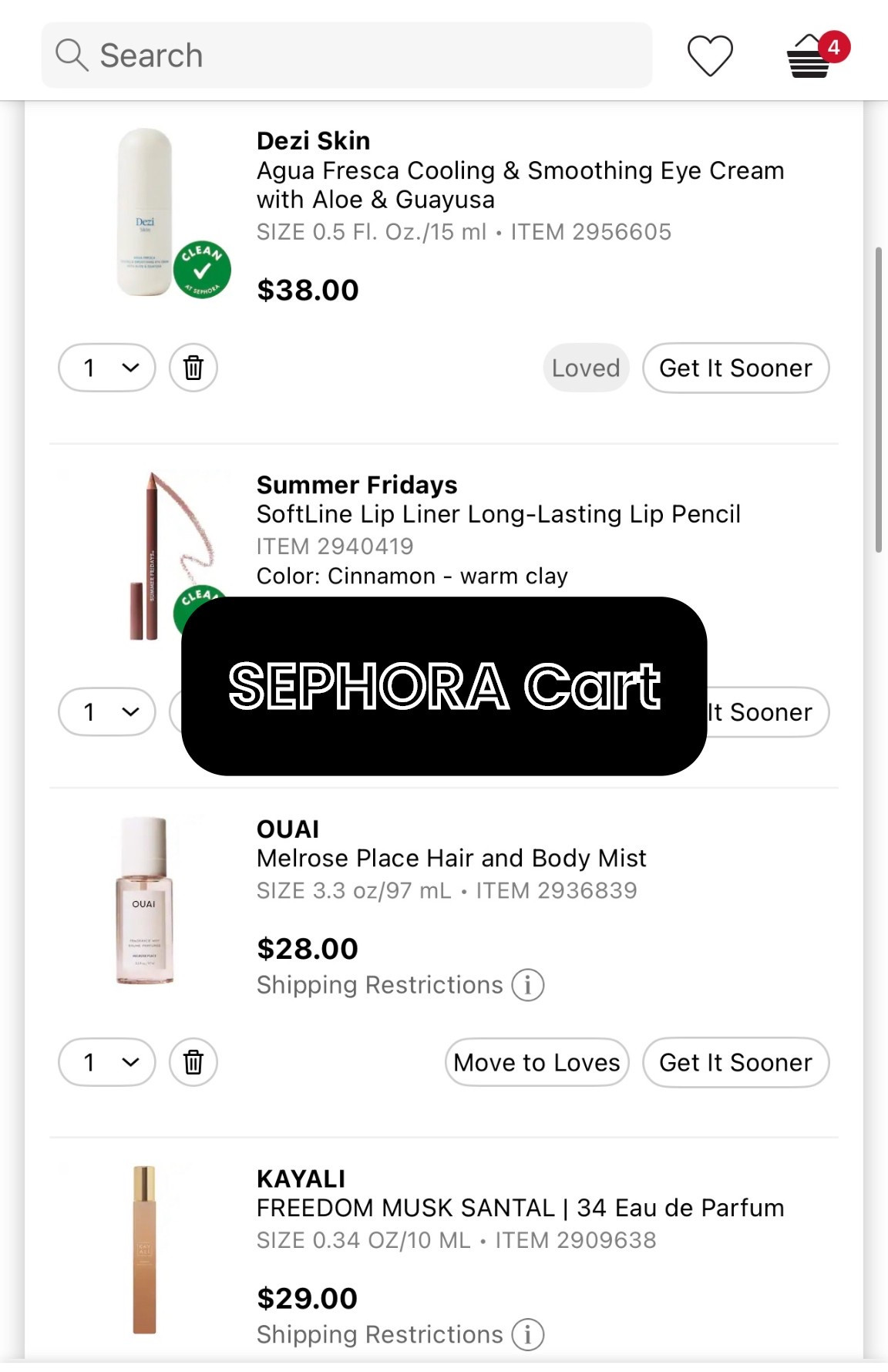
Task: Click Get It Sooner for Dezi Skin
Action: tap(735, 368)
